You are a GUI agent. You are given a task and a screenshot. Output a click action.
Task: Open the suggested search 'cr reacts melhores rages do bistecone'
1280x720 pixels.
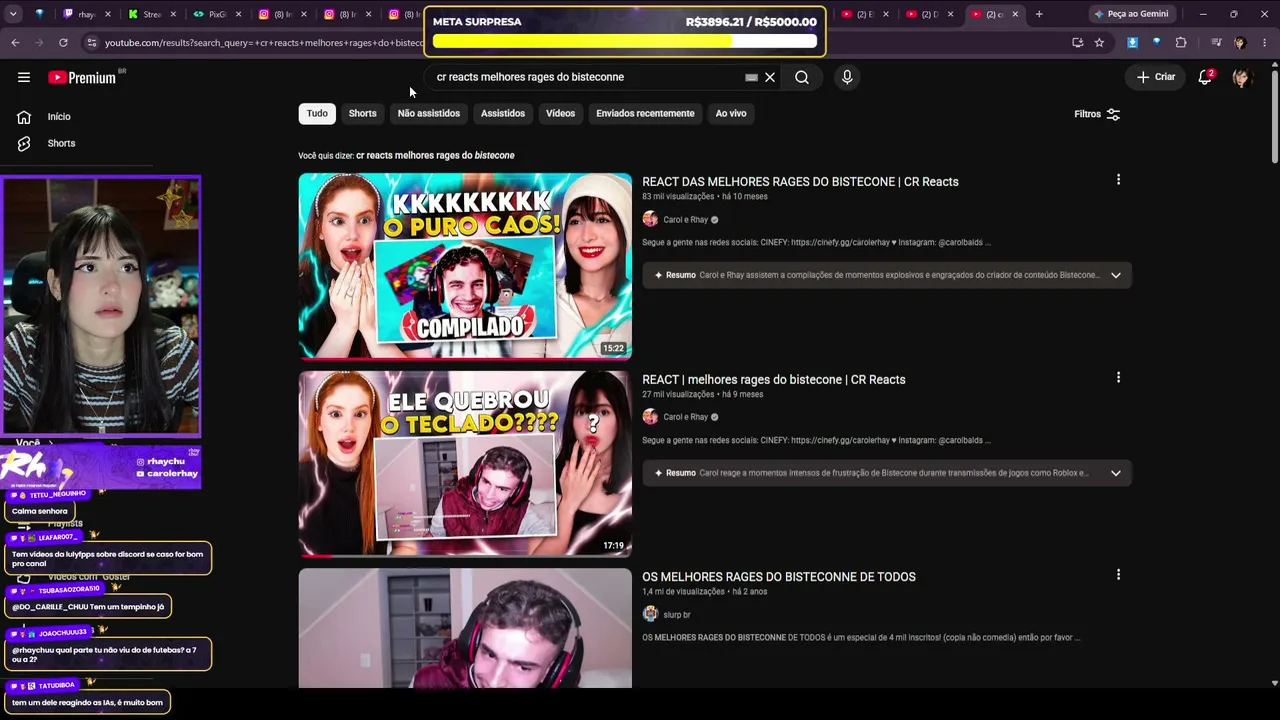[435, 156]
